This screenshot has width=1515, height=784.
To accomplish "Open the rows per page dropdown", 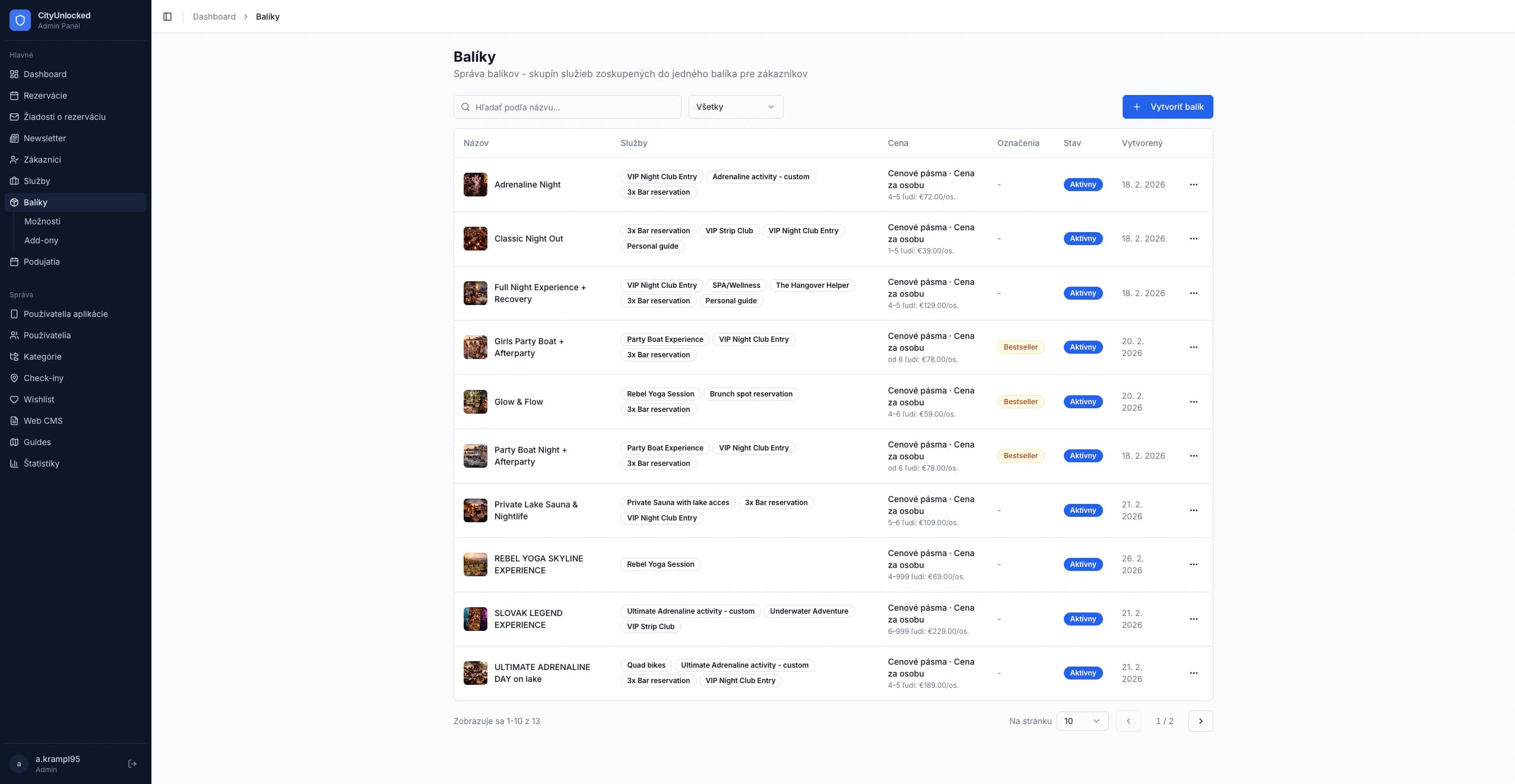I will pos(1082,721).
